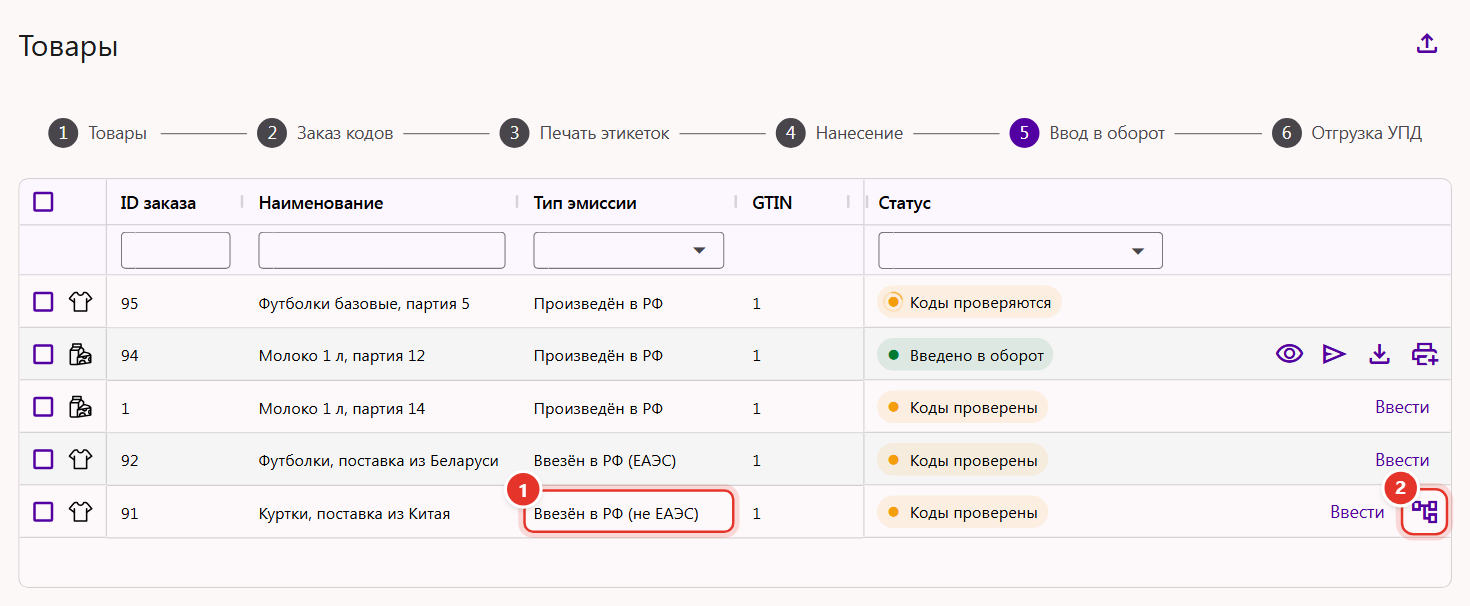Image resolution: width=1470 pixels, height=606 pixels.
Task: Download codes for Молоко 1 л, партия 12
Action: coord(1380,354)
